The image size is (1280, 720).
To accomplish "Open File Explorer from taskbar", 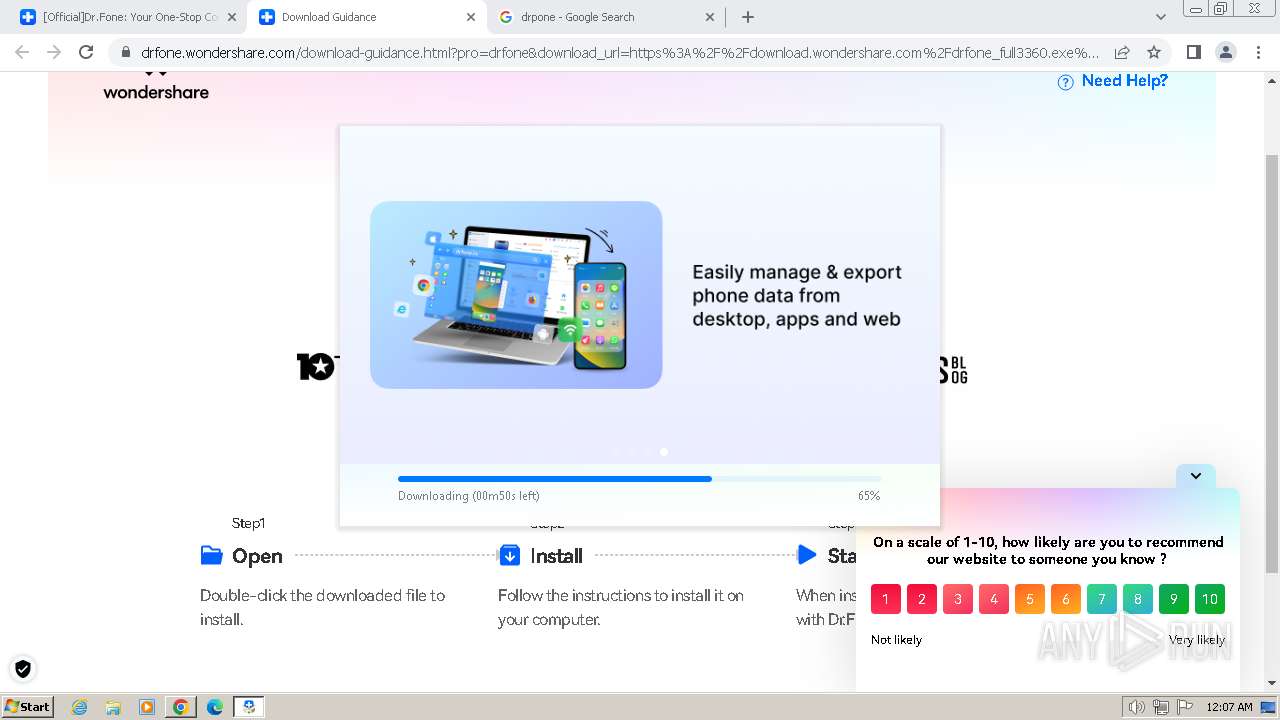I will pyautogui.click(x=113, y=707).
